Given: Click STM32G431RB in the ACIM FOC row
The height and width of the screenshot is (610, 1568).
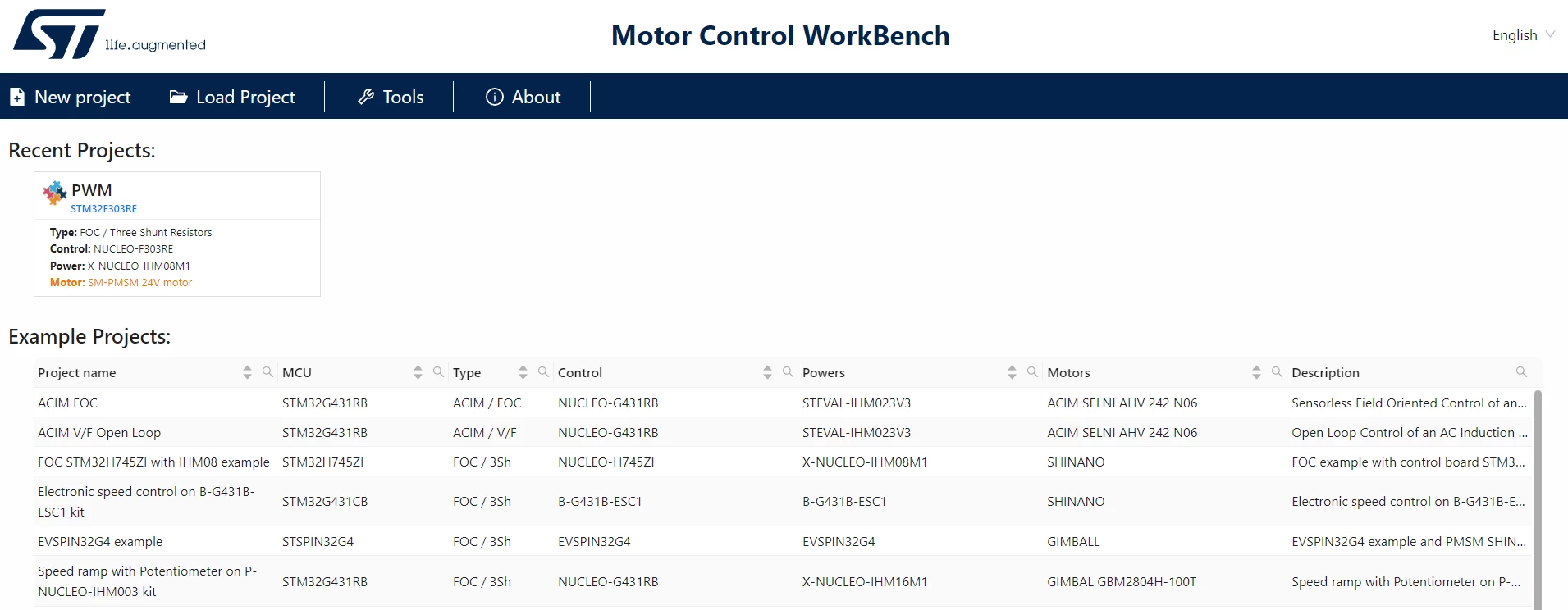Looking at the screenshot, I should point(325,403).
